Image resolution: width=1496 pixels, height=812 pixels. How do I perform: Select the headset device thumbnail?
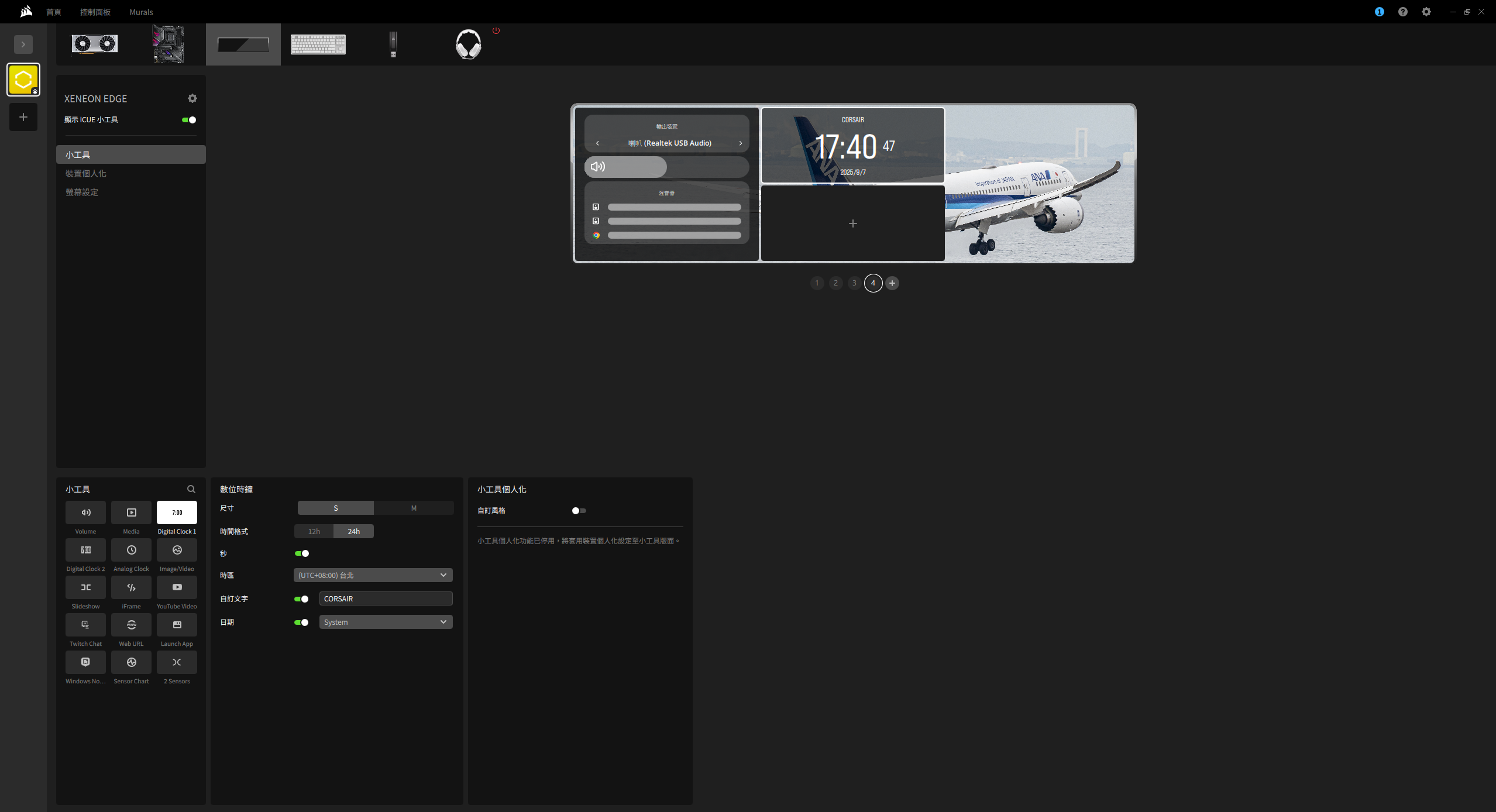tap(468, 44)
